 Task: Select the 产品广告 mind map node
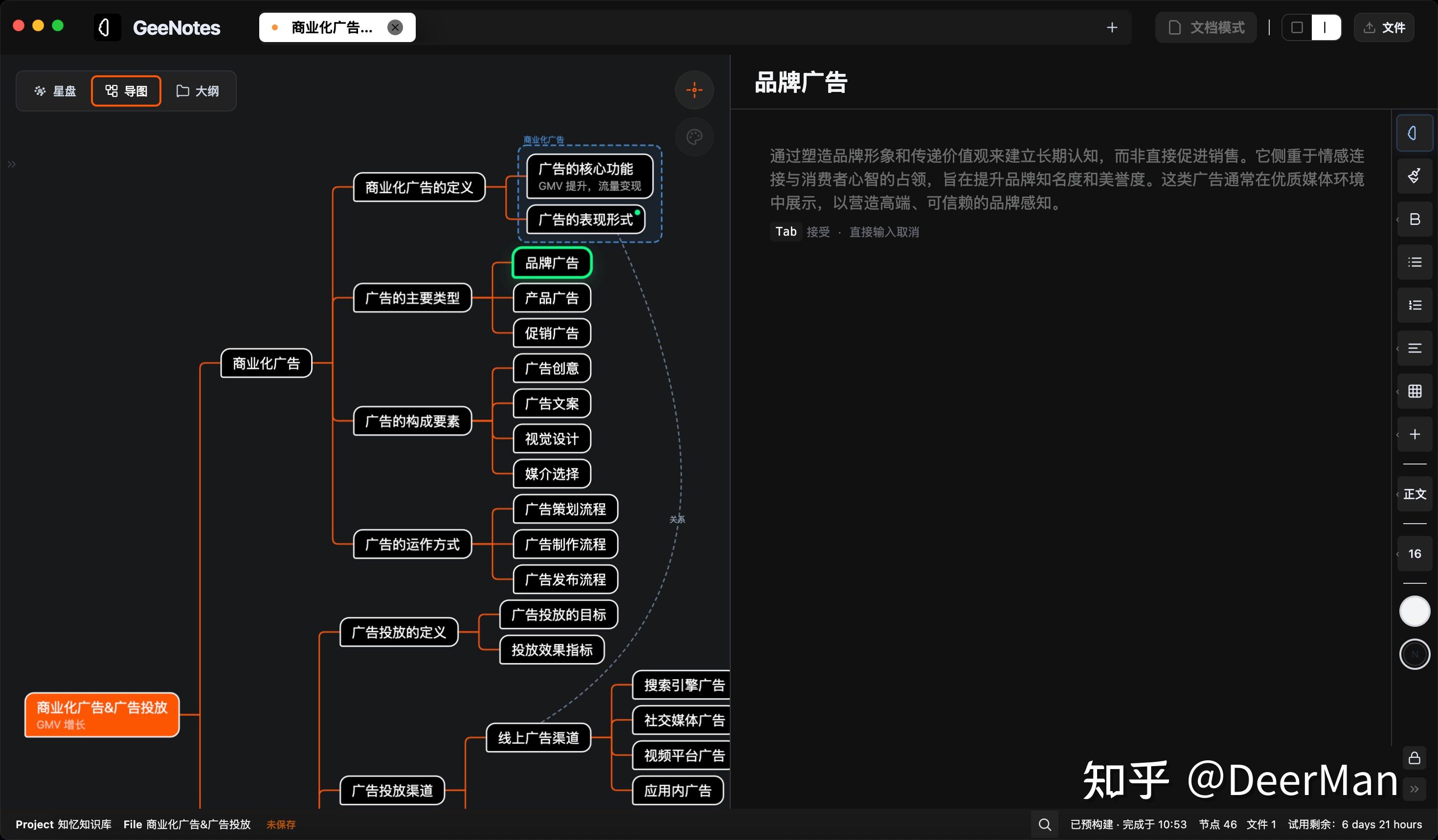[x=551, y=298]
